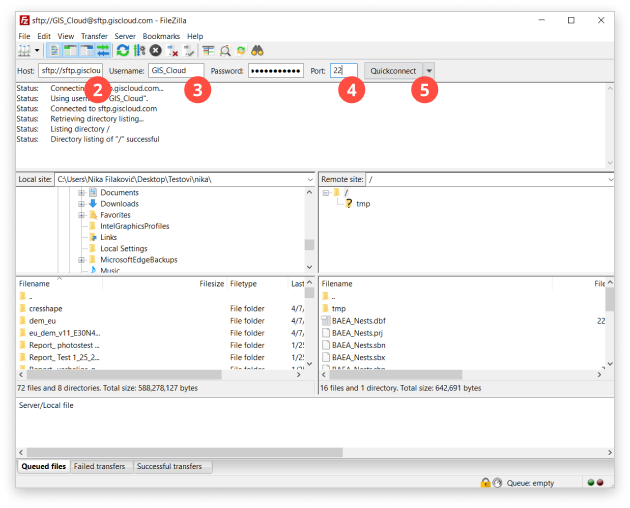Open the Site Manager icon
The height and width of the screenshot is (508, 630).
tap(25, 51)
